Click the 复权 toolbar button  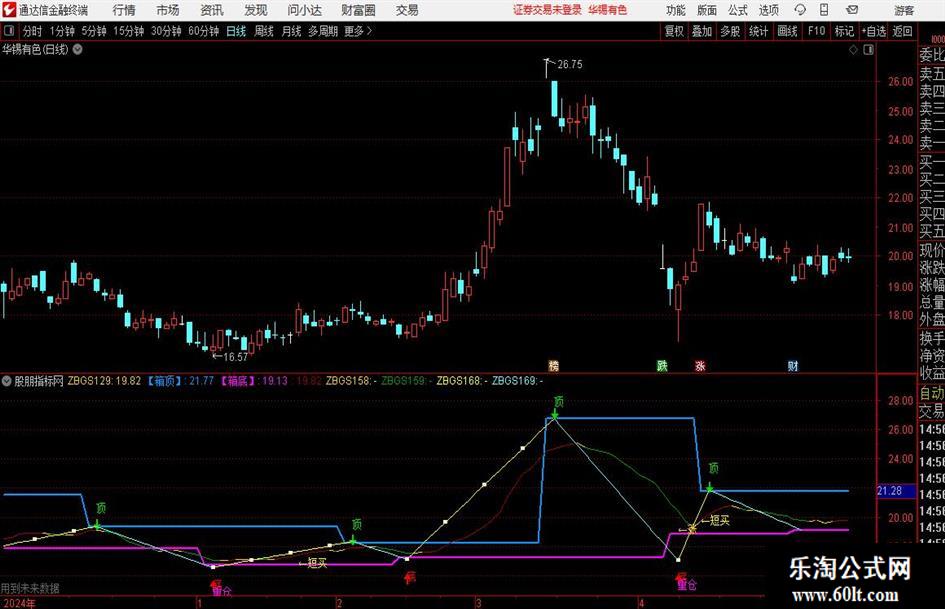point(674,31)
